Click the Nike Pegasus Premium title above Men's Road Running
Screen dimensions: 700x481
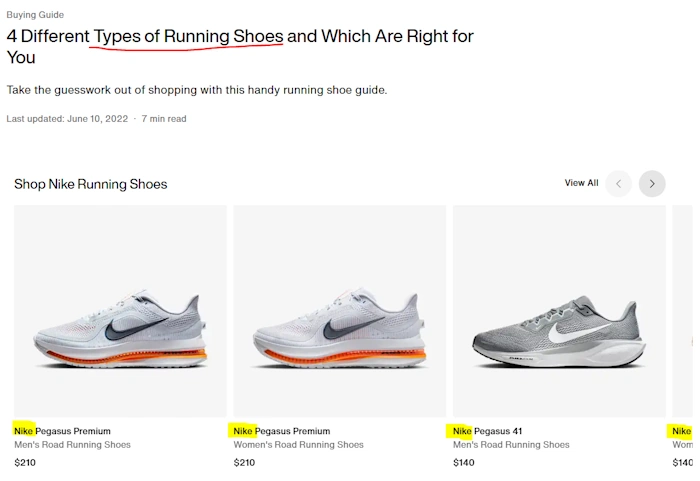62,431
